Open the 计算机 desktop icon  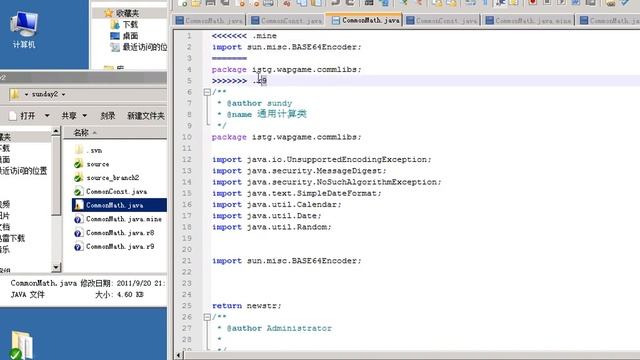(x=24, y=29)
